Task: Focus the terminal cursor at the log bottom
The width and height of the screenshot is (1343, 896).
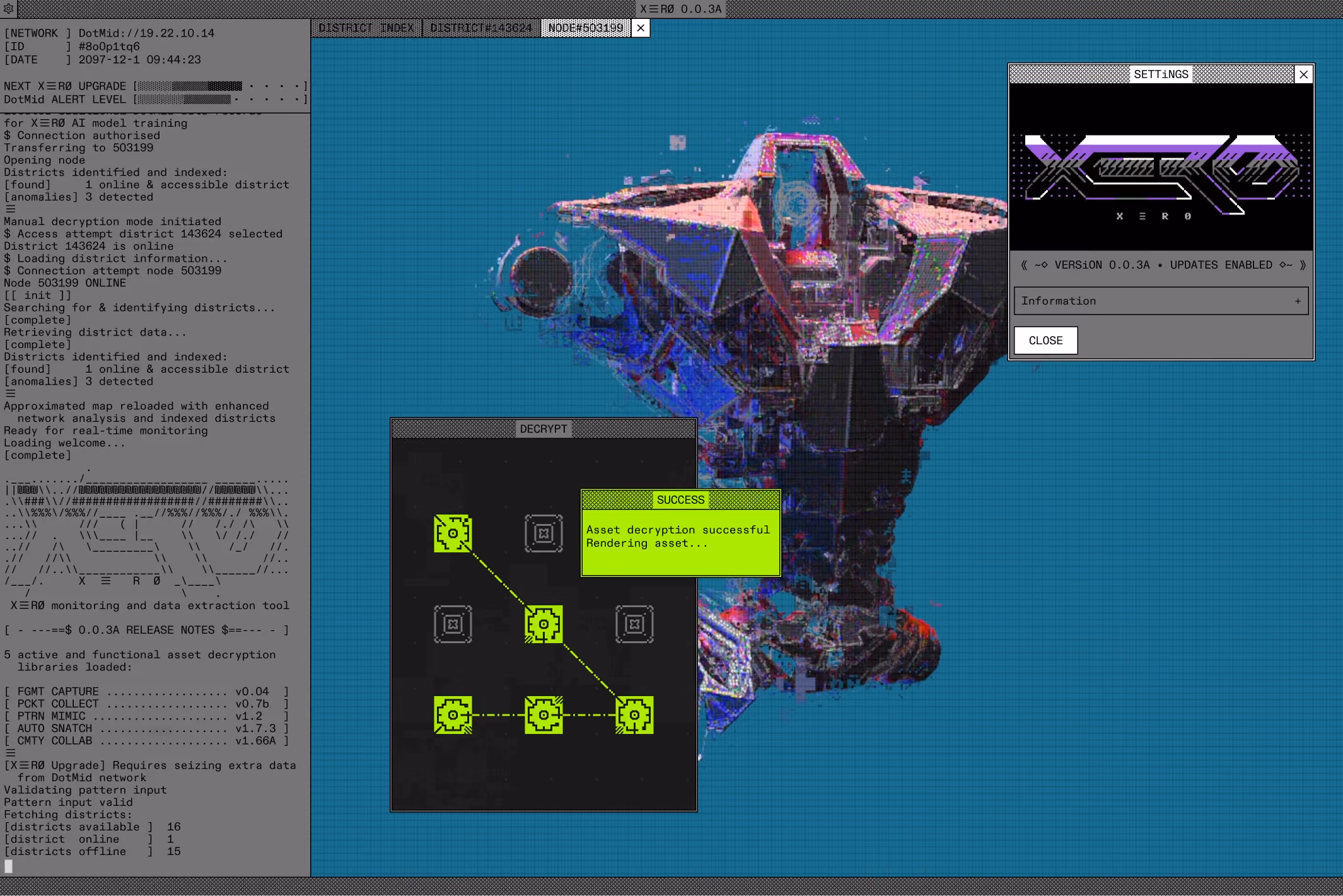Action: (x=9, y=866)
